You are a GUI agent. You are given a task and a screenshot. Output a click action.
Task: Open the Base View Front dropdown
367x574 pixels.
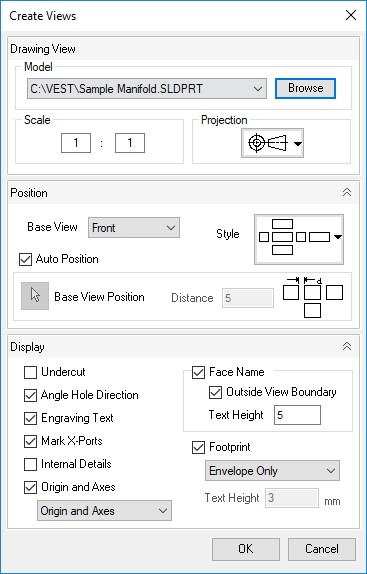click(134, 228)
